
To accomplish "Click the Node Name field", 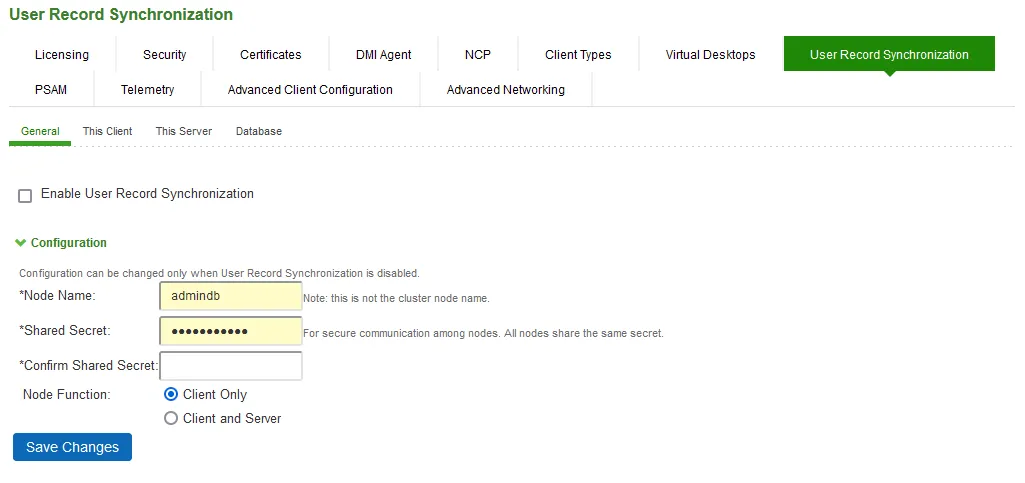I will click(231, 296).
